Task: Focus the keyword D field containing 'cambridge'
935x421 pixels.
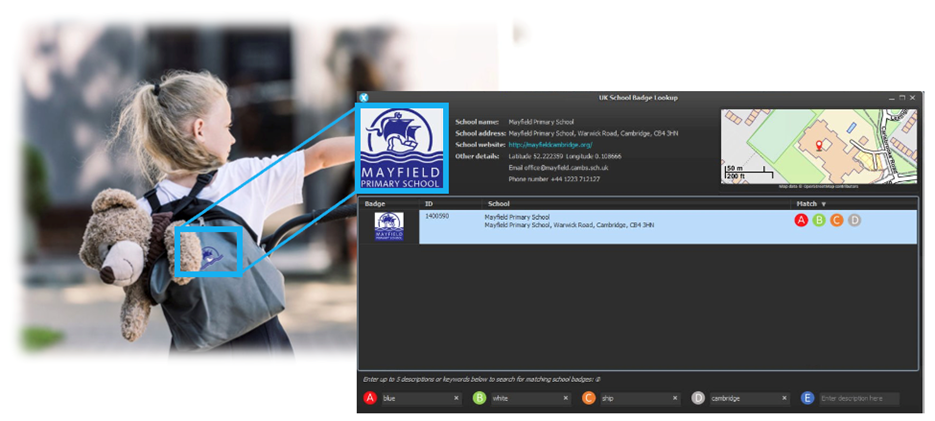Action: [x=749, y=398]
